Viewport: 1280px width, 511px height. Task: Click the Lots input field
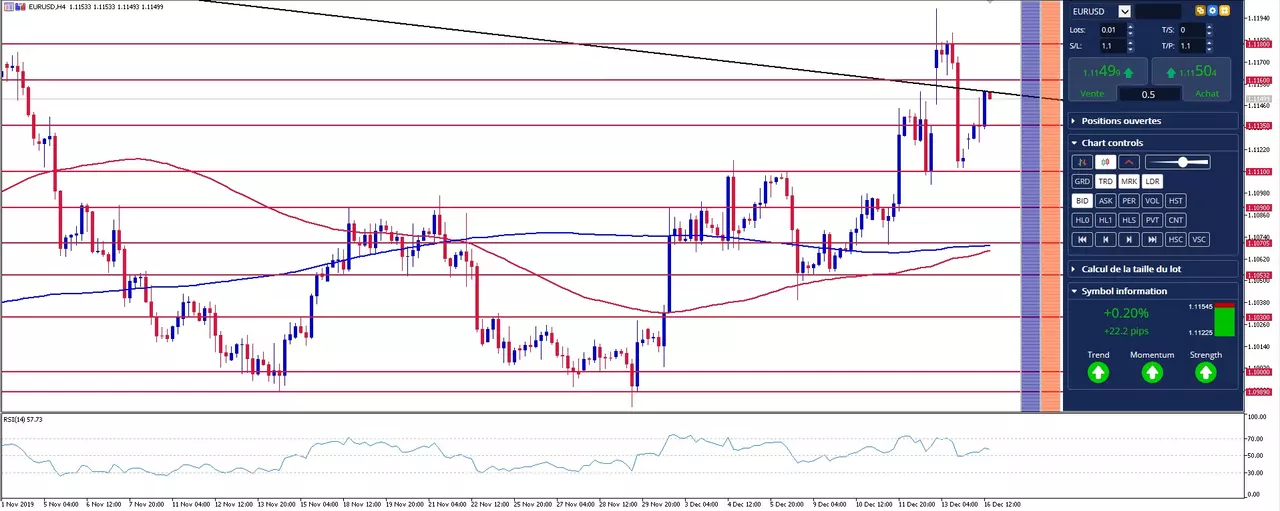1112,30
